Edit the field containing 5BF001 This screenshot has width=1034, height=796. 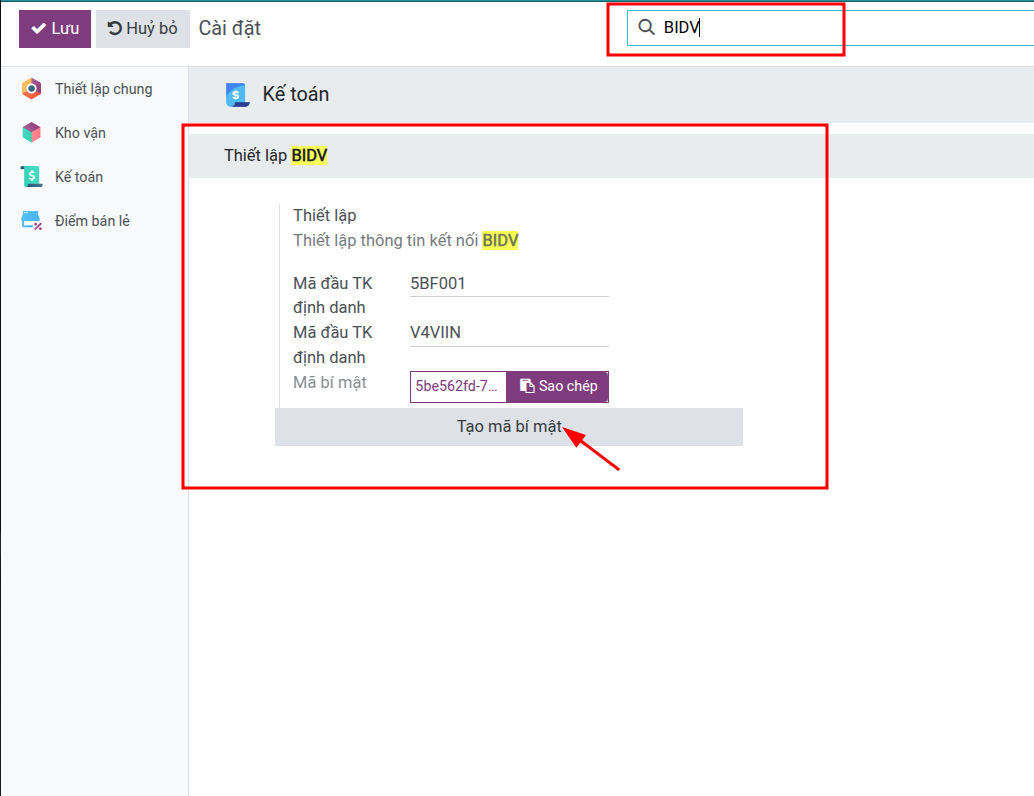point(508,284)
